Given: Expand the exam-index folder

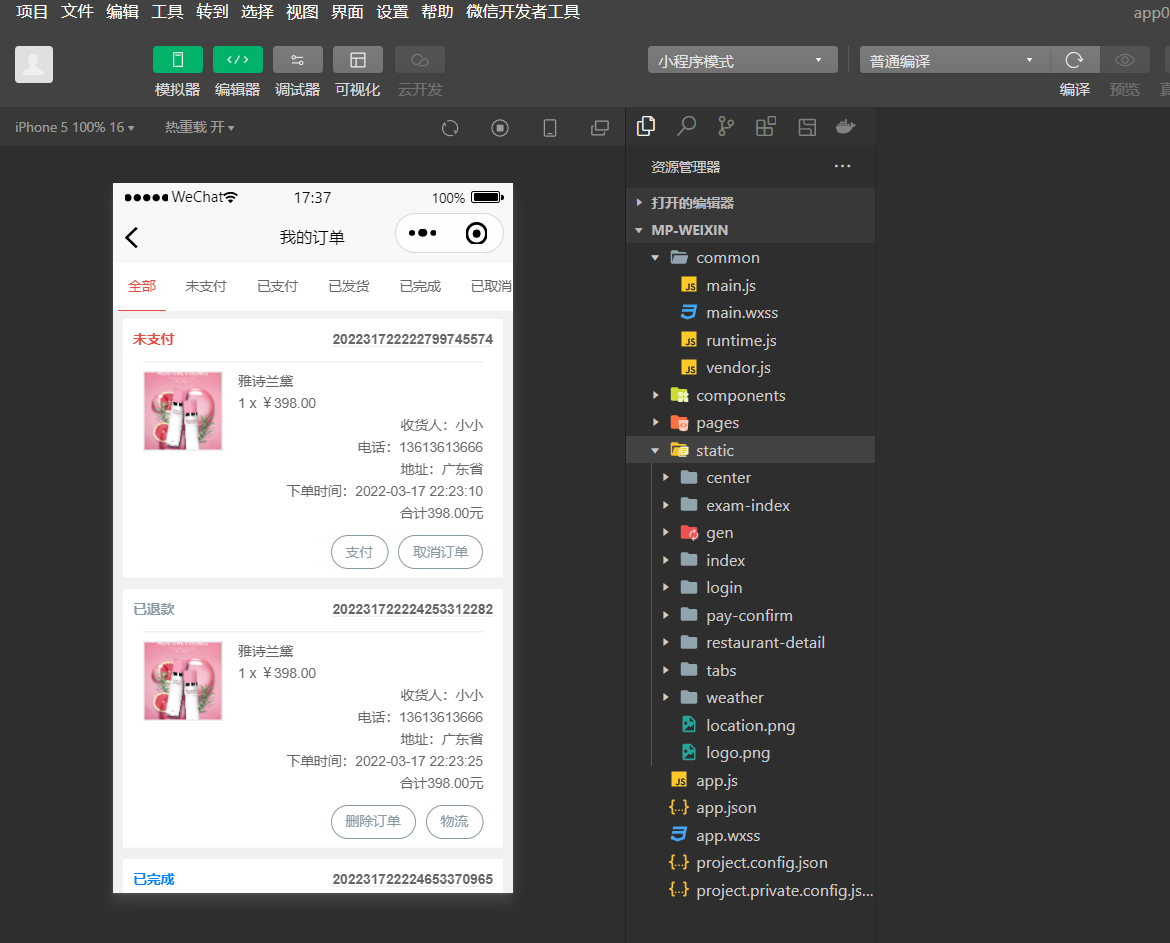Looking at the screenshot, I should click(751, 505).
